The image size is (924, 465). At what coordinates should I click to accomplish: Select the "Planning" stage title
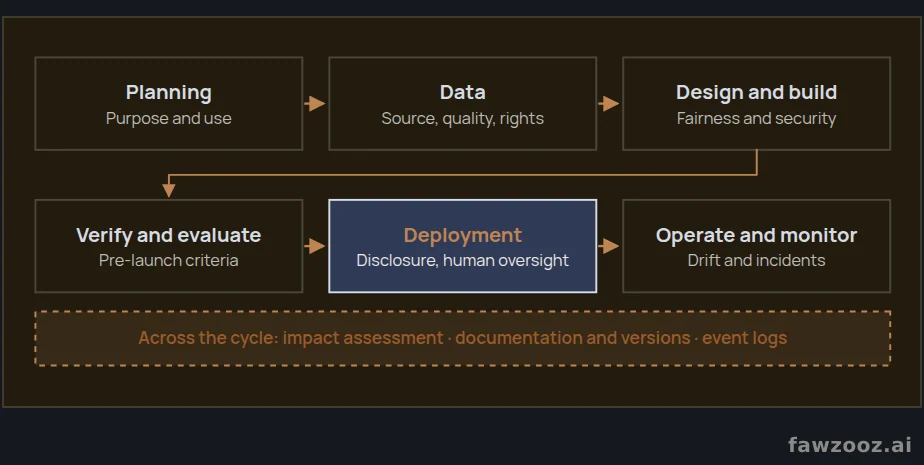click(169, 93)
